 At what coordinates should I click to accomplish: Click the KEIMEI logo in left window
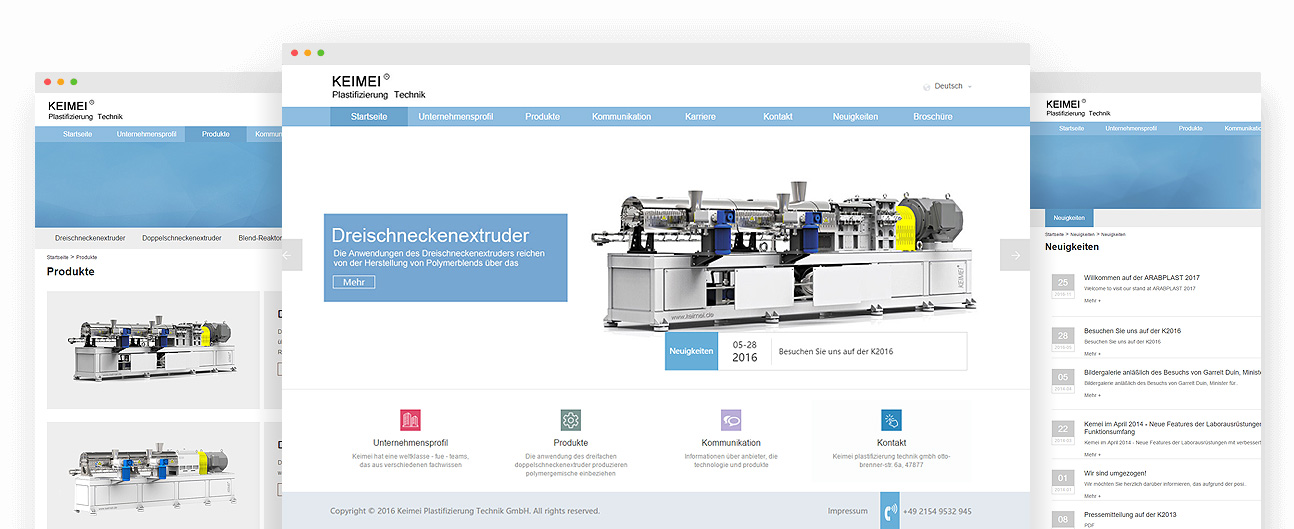(x=85, y=109)
